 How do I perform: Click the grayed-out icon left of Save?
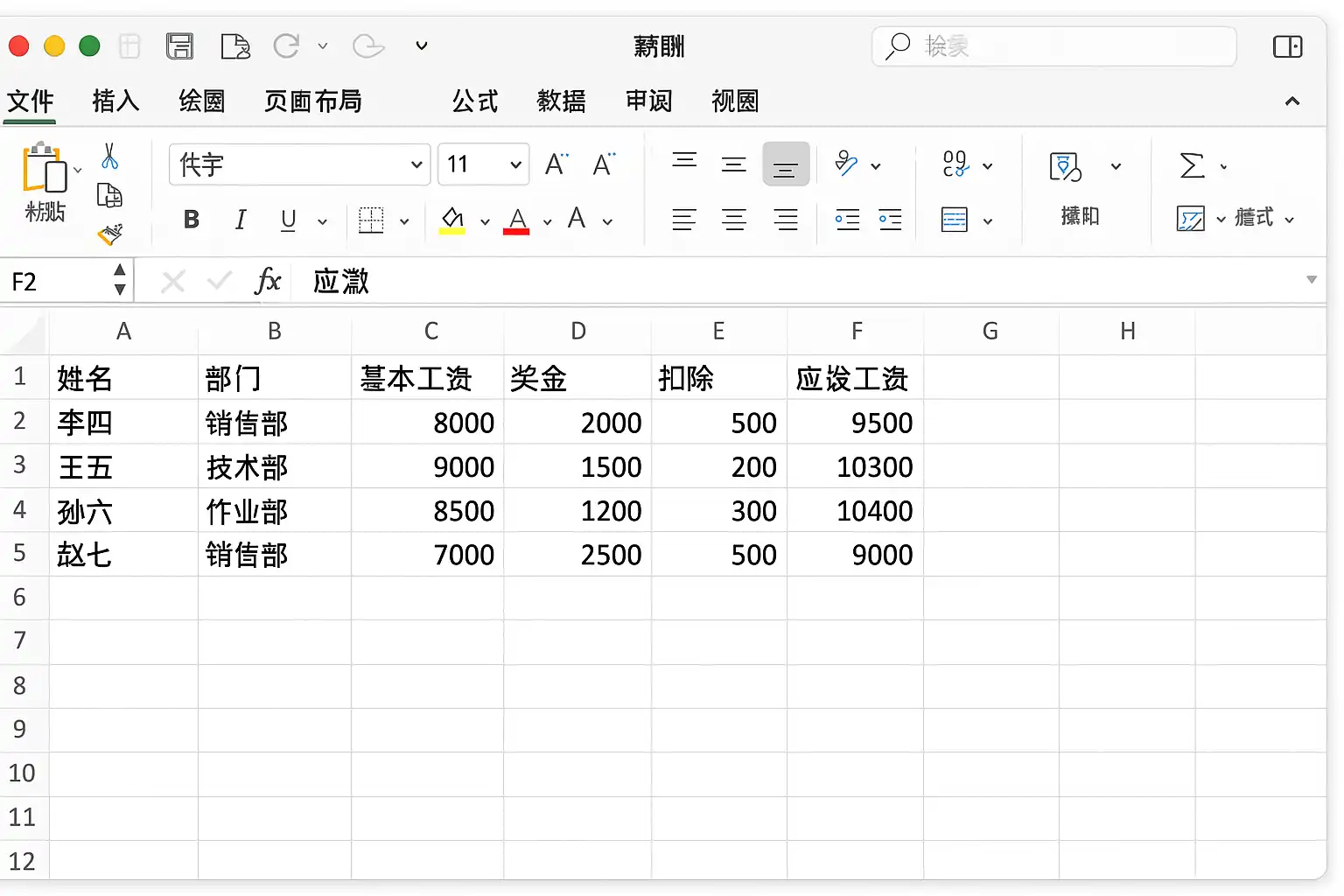click(x=129, y=45)
